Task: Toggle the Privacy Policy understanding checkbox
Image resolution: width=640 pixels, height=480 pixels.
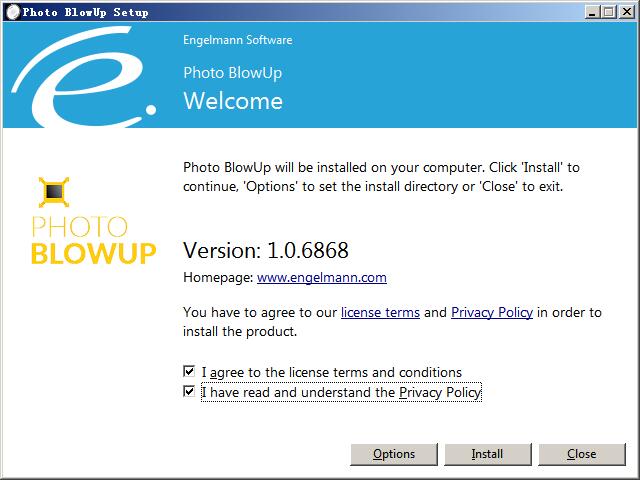Action: [189, 391]
